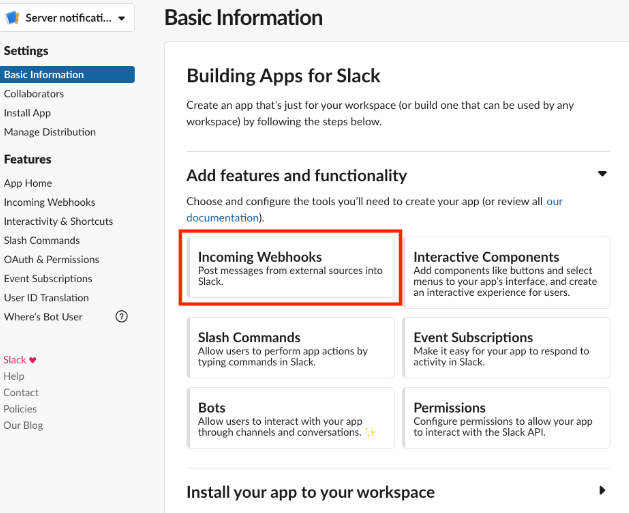The width and height of the screenshot is (629, 513).
Task: Open the Slash Commands feature card
Action: click(291, 348)
